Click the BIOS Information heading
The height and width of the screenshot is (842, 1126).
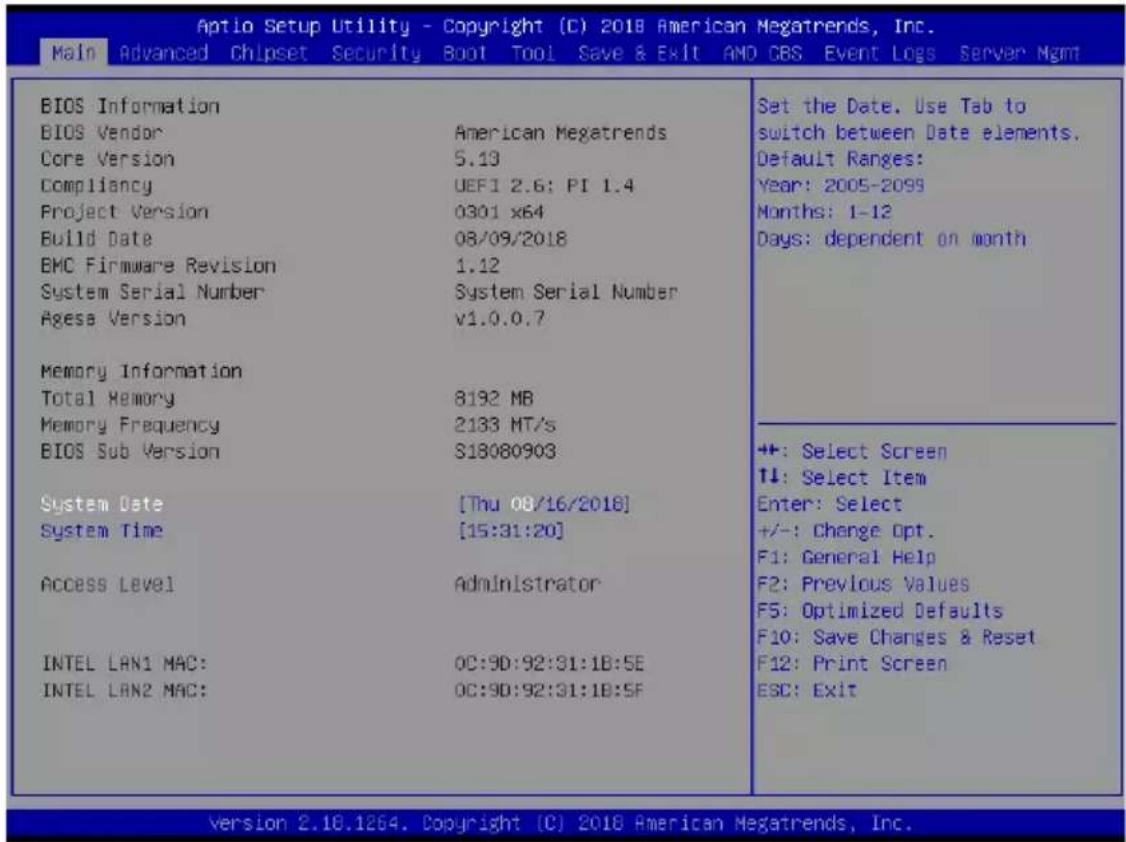pos(130,106)
